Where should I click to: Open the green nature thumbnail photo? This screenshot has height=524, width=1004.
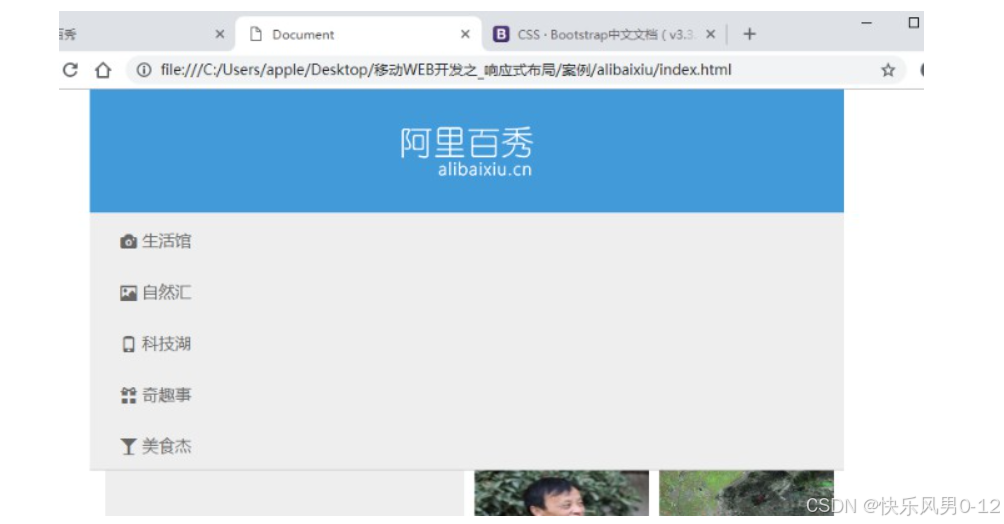coord(746,493)
